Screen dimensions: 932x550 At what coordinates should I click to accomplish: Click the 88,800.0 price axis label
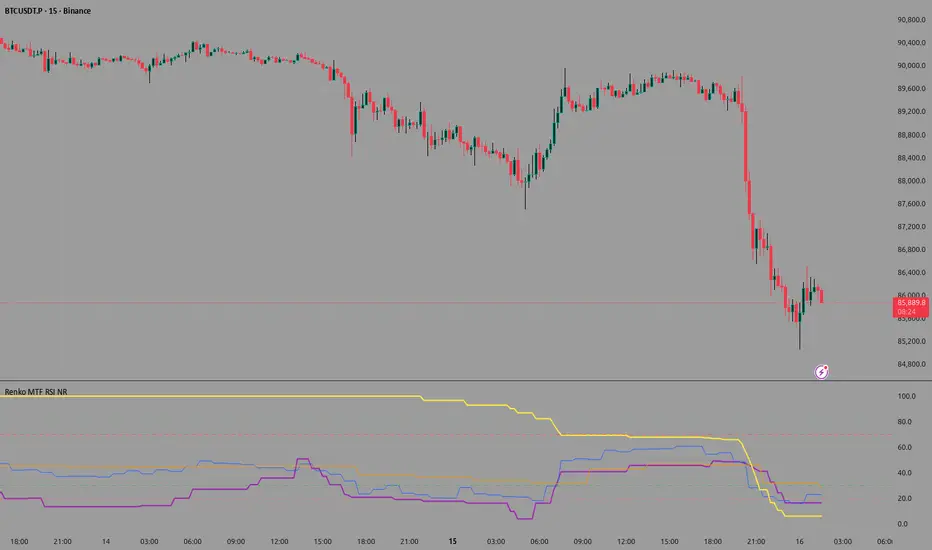(x=911, y=135)
